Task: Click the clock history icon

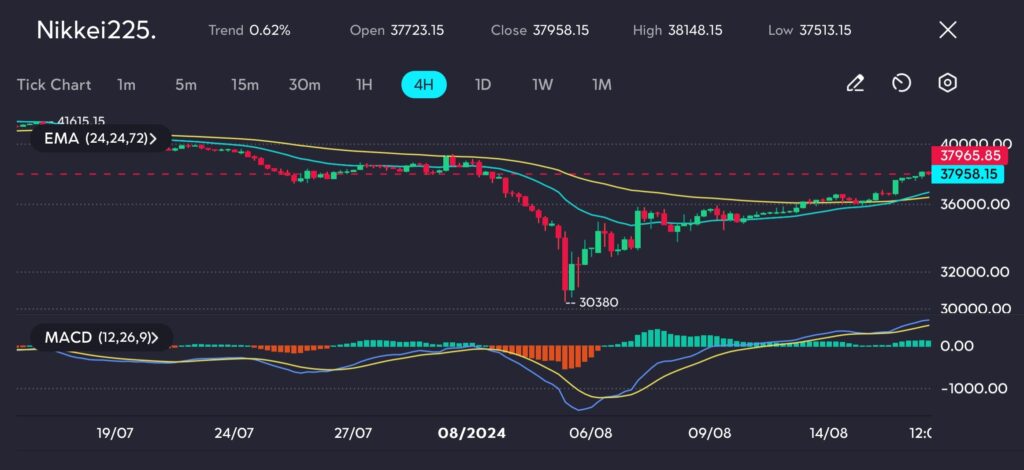Action: (x=901, y=84)
